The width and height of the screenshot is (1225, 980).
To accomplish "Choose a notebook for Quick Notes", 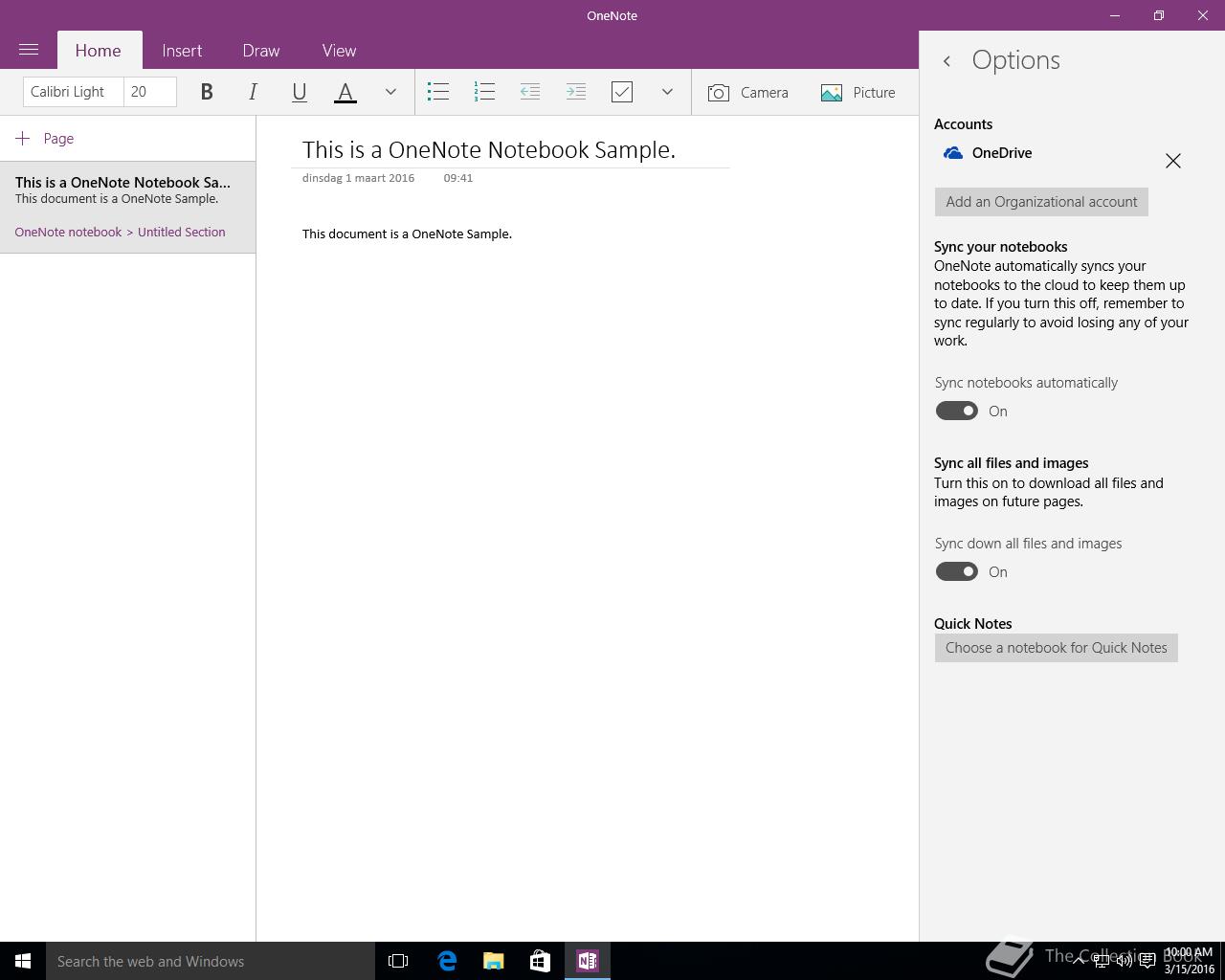I will (x=1057, y=648).
